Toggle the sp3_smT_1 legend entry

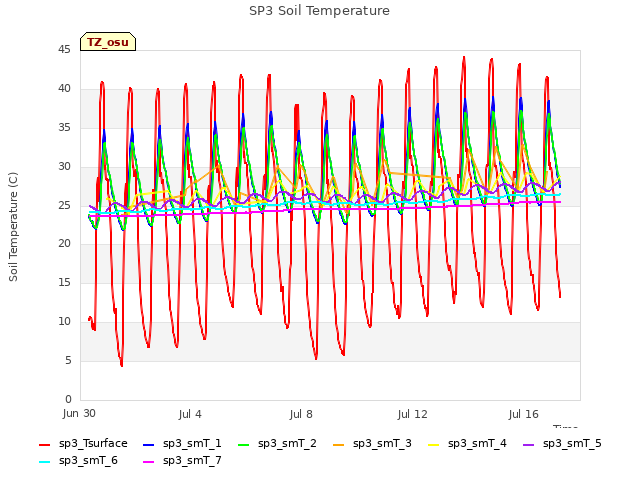pyautogui.click(x=182, y=444)
